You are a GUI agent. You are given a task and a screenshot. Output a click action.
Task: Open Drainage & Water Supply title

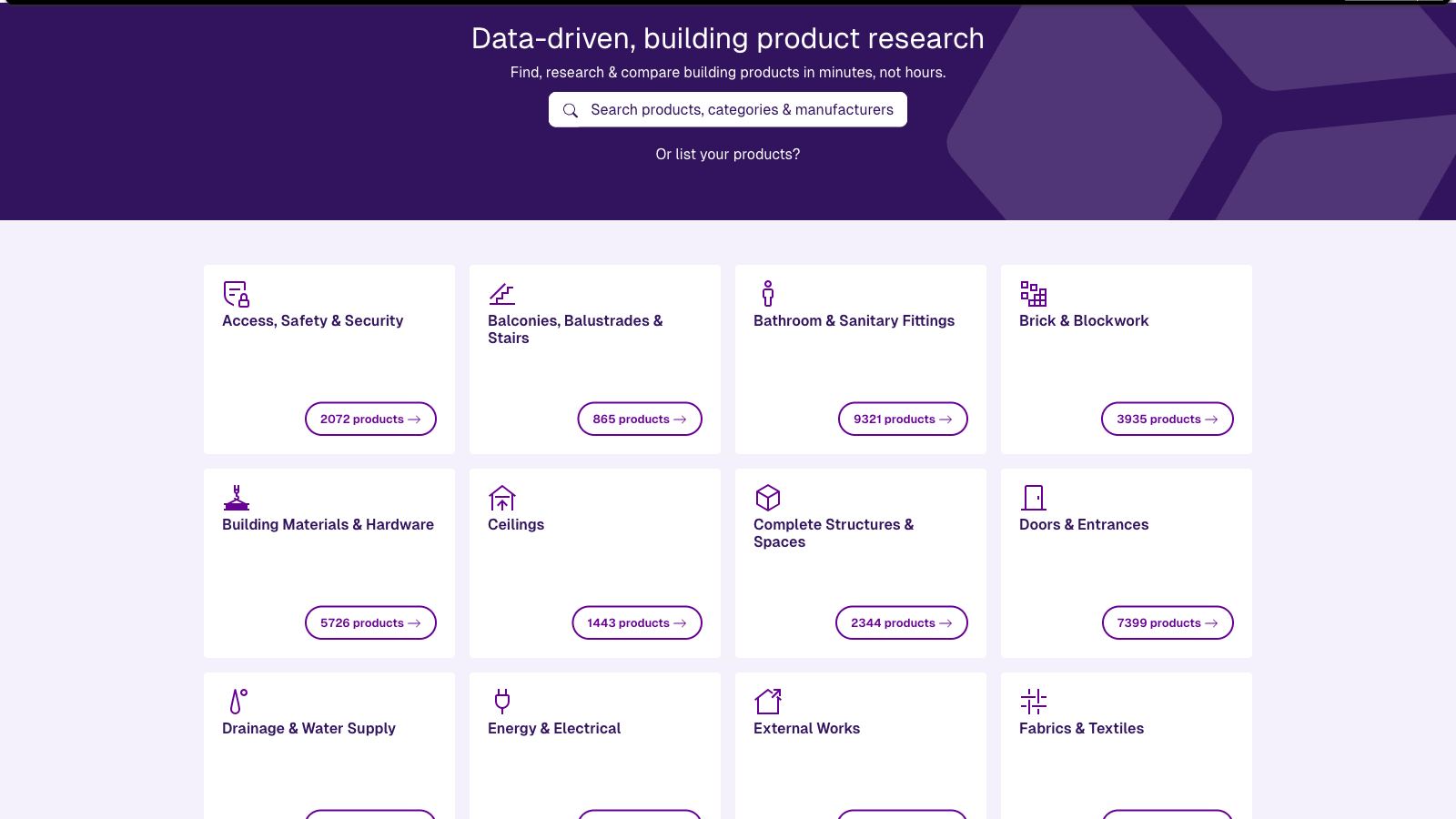coord(308,728)
